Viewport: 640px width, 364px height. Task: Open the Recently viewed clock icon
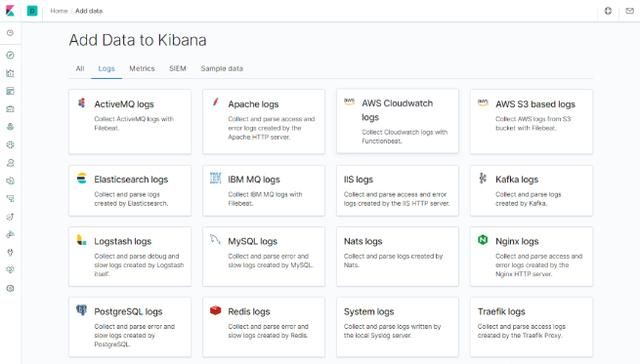(x=10, y=33)
